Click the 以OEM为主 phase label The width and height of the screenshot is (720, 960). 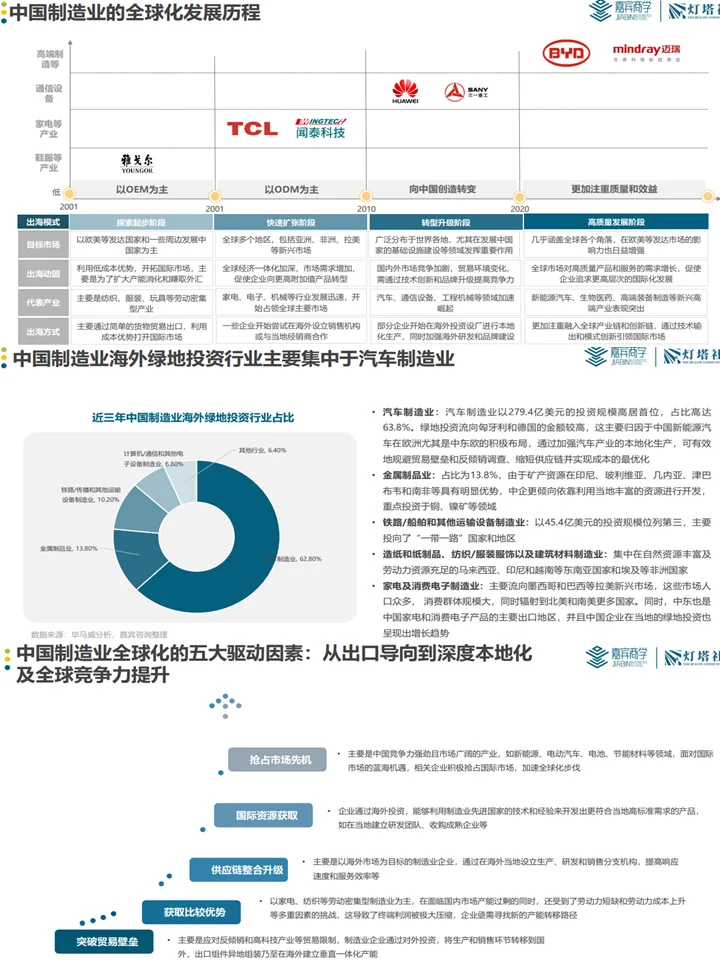click(x=141, y=189)
